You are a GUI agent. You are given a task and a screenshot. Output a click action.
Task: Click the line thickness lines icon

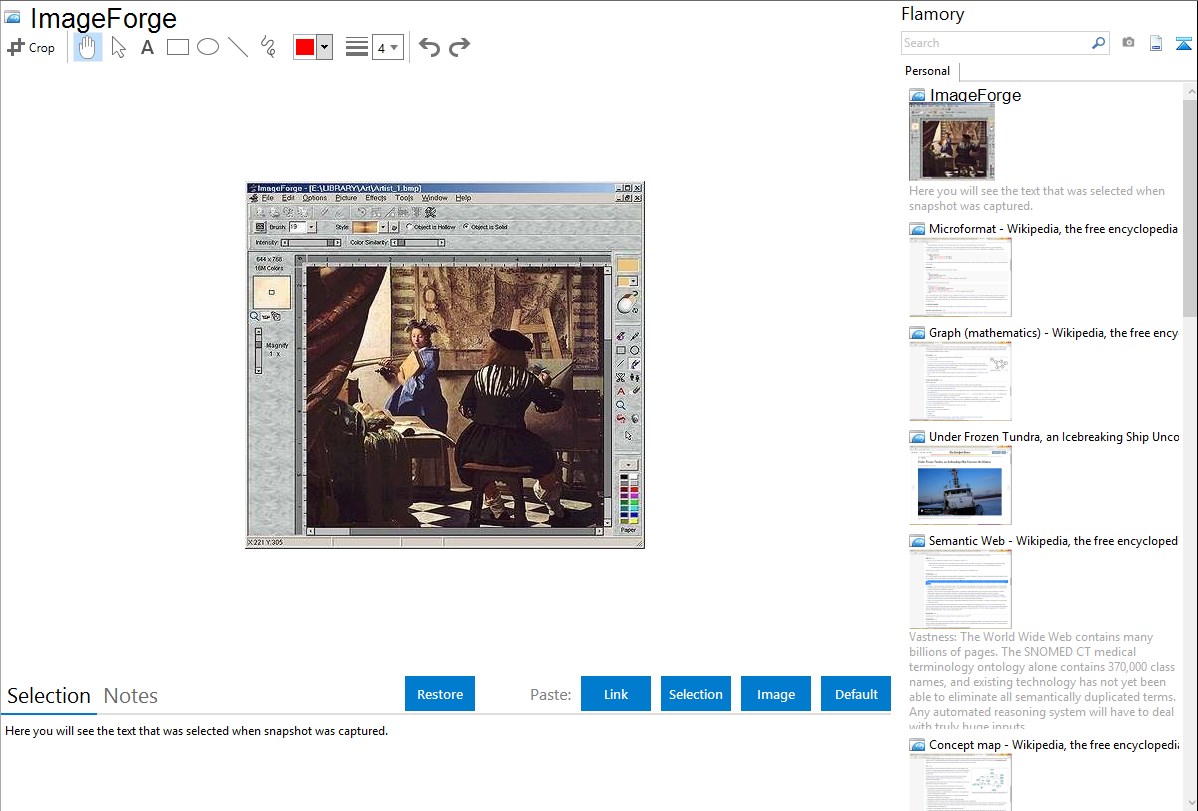(x=357, y=47)
